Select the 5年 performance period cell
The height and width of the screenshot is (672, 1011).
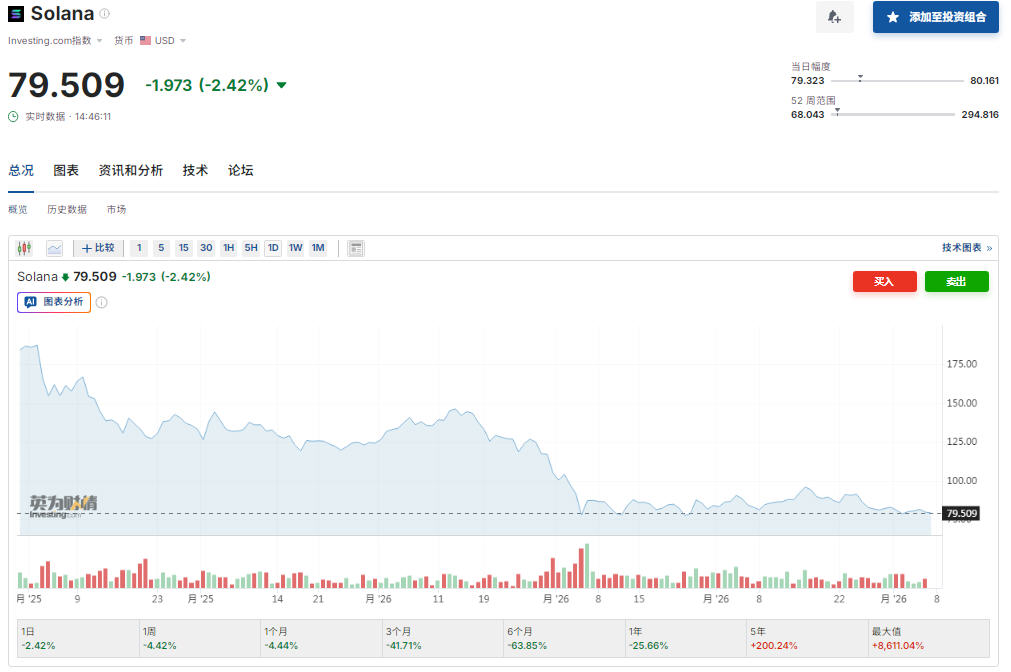(x=807, y=638)
